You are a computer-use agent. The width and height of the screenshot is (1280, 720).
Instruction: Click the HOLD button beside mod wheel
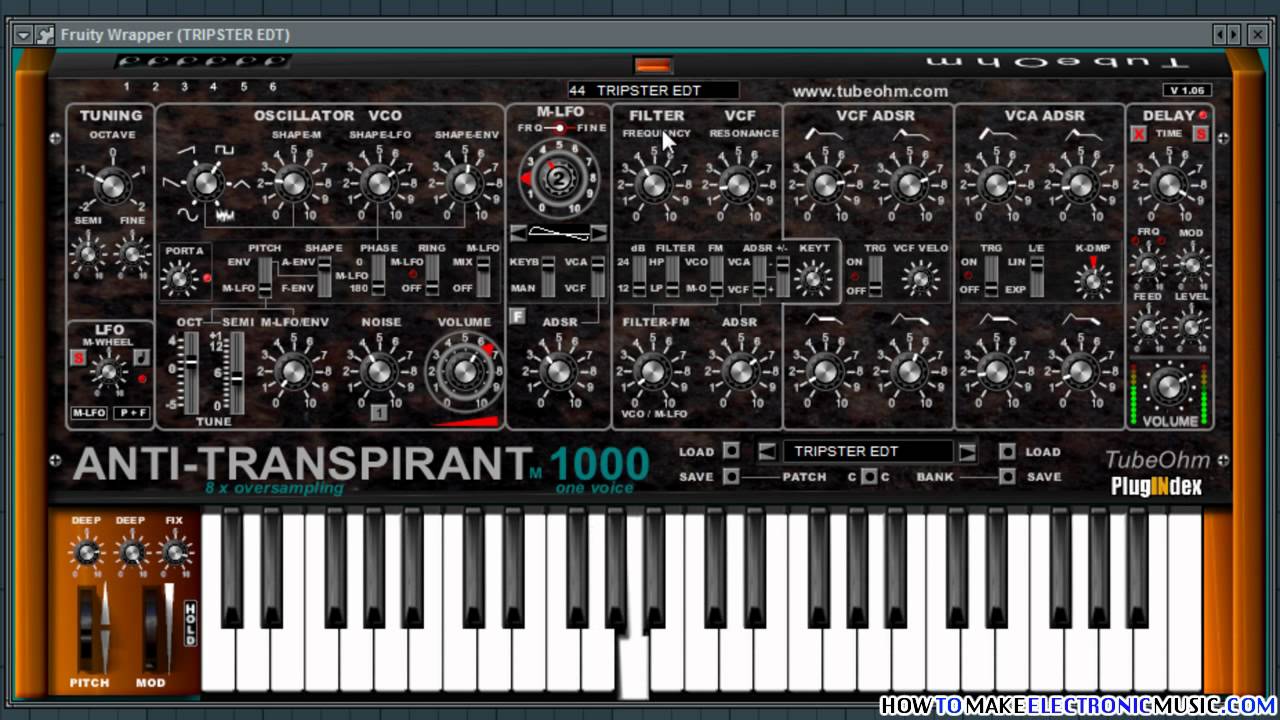pos(191,623)
